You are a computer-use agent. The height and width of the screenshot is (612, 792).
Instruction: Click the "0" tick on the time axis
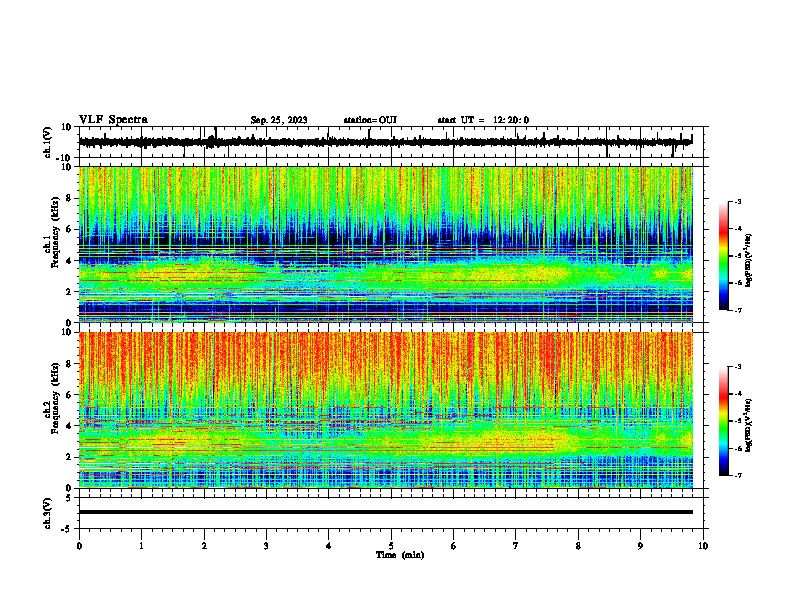click(79, 546)
